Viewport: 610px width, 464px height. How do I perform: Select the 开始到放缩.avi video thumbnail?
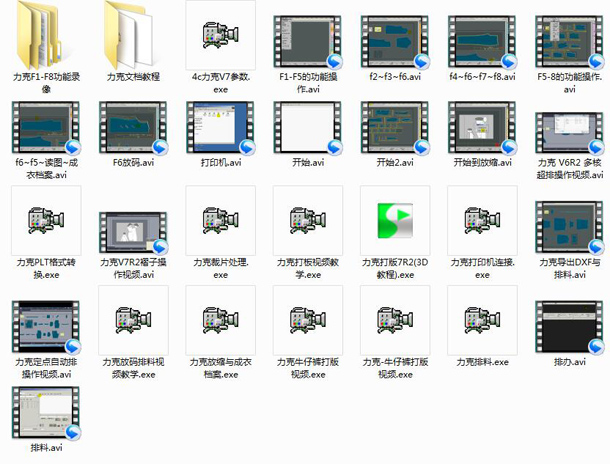(482, 128)
